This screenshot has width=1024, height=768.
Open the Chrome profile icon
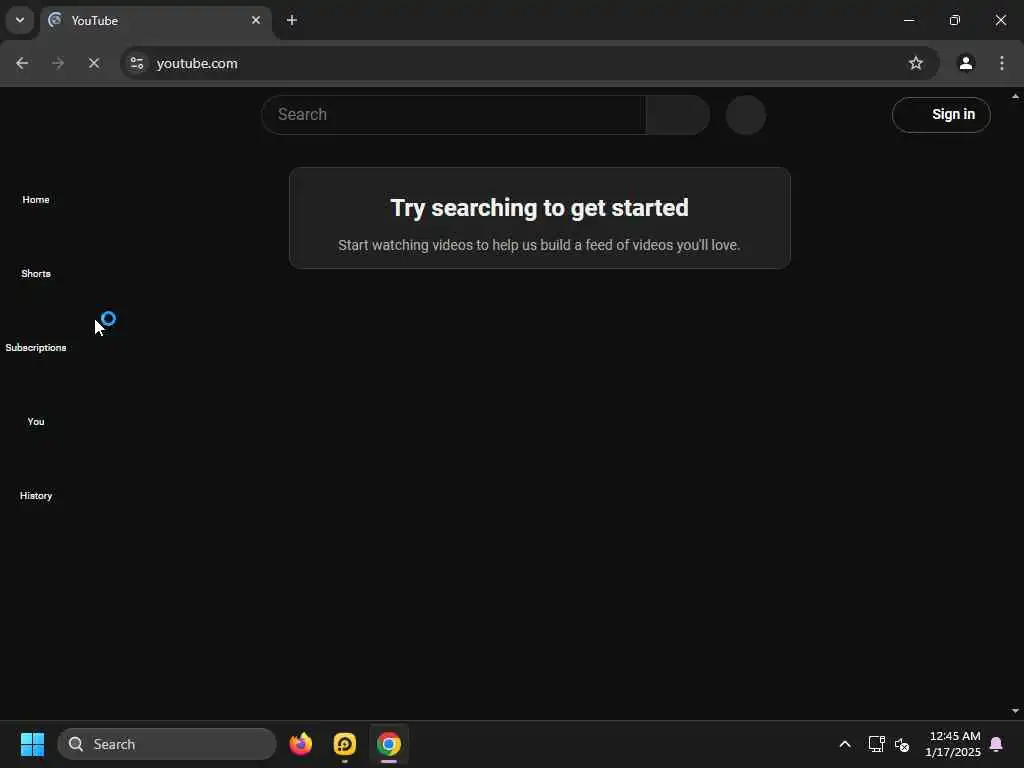pyautogui.click(x=966, y=63)
